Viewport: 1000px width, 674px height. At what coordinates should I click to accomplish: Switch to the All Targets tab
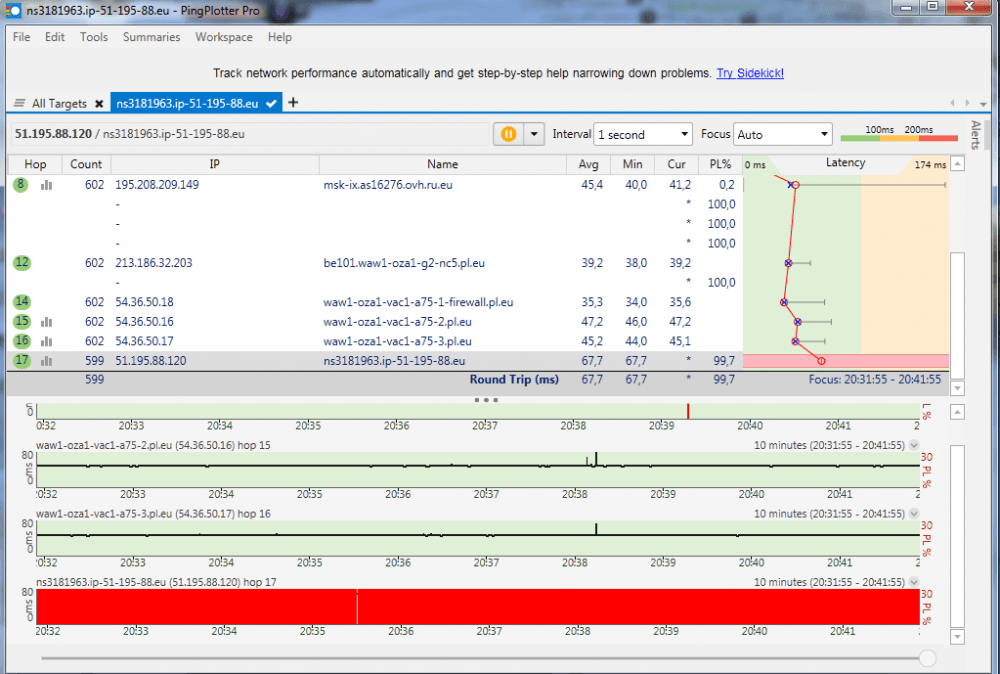58,104
